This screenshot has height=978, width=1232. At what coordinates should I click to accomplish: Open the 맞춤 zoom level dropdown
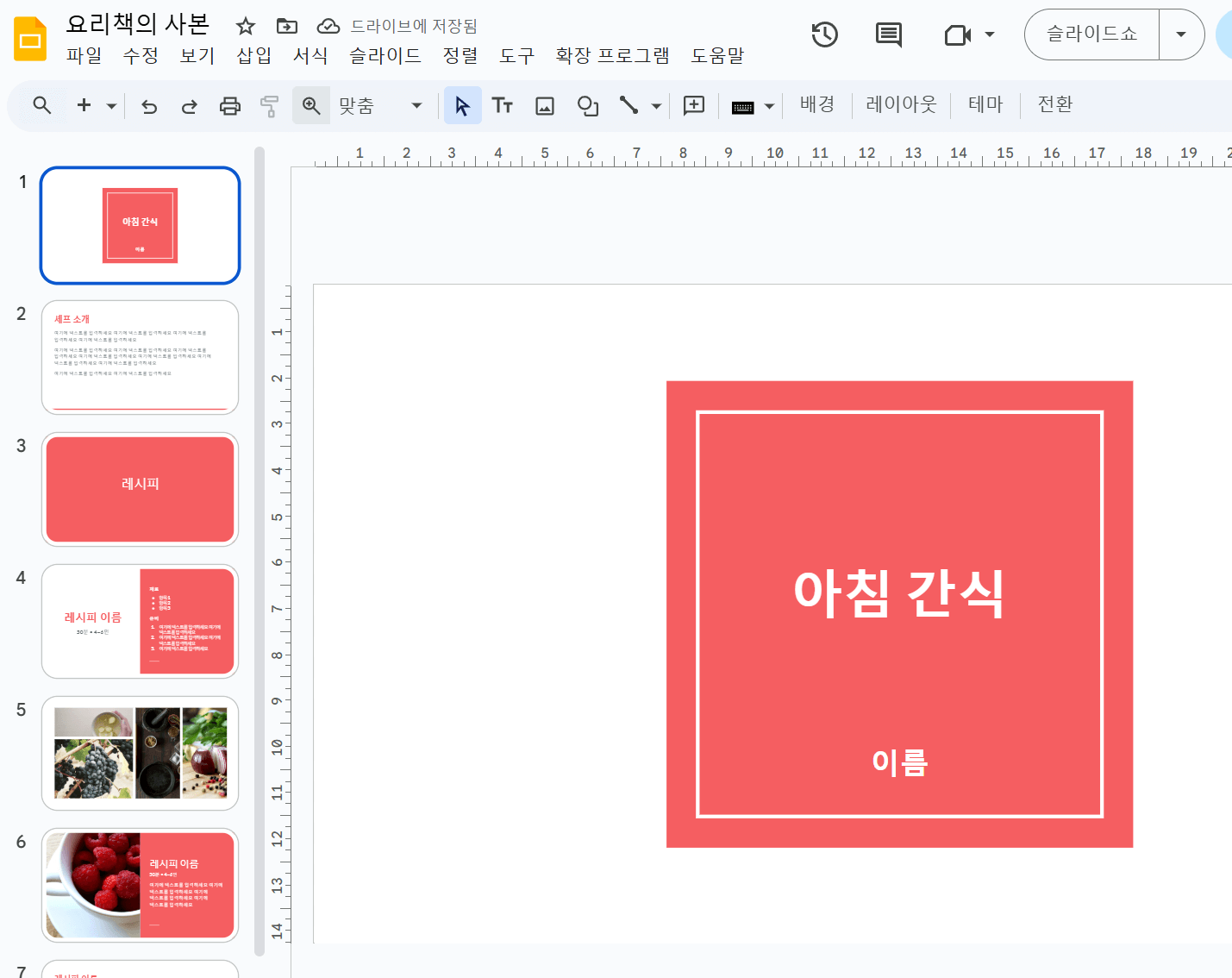coord(380,105)
